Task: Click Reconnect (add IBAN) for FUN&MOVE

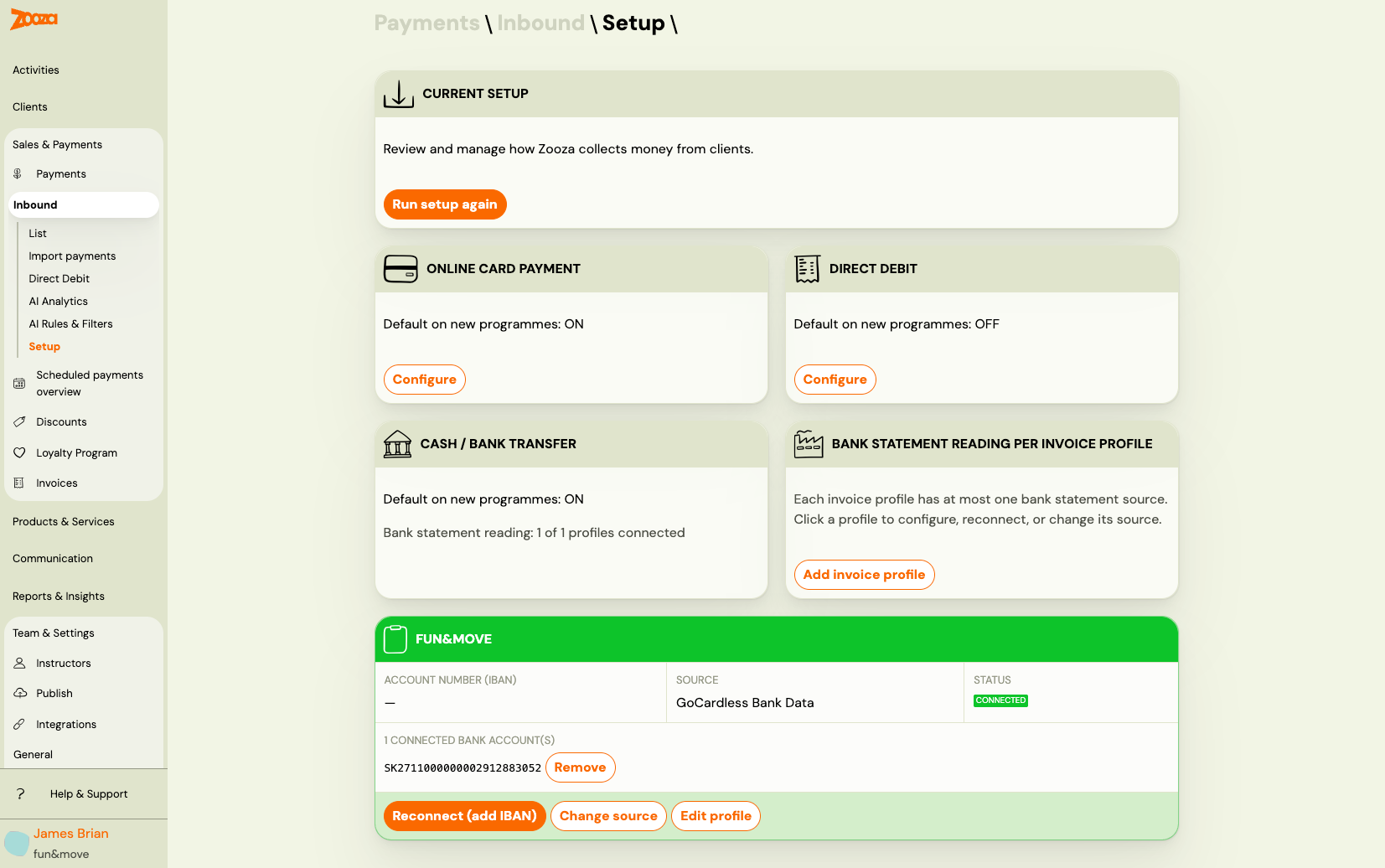Action: (x=465, y=815)
